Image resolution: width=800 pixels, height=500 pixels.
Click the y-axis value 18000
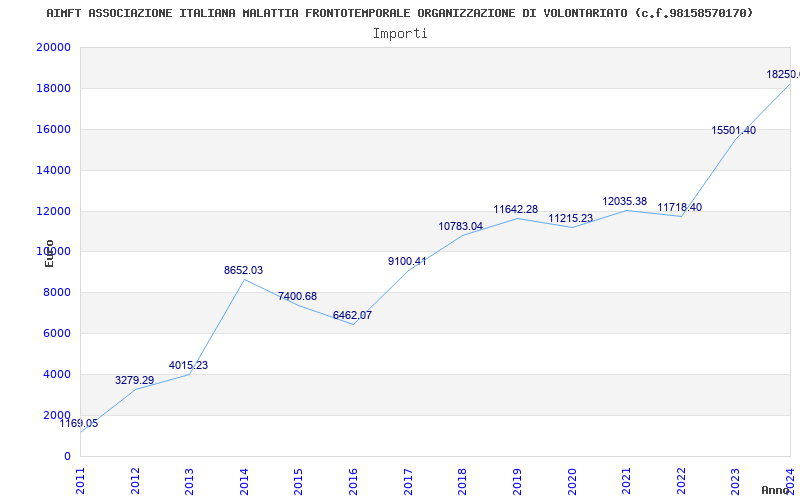tap(53, 88)
